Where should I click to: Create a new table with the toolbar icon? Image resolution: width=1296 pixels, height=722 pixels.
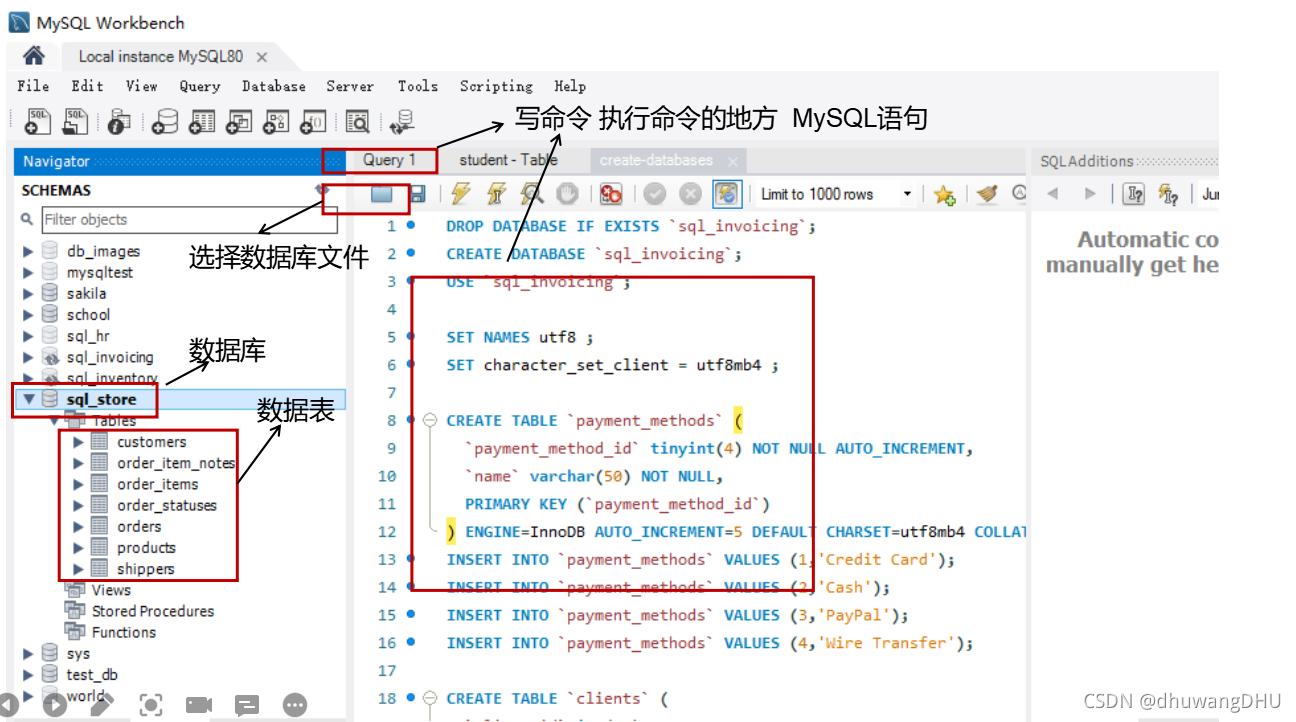pyautogui.click(x=202, y=121)
